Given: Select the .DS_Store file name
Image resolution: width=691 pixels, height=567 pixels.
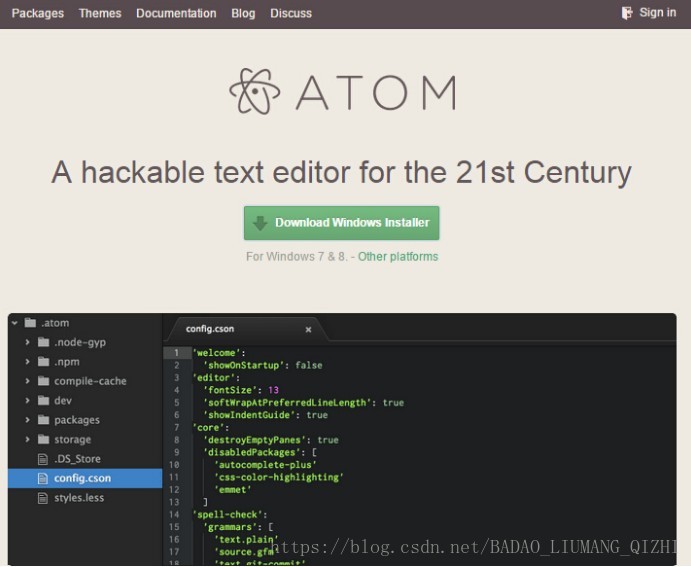Looking at the screenshot, I should click(77, 459).
